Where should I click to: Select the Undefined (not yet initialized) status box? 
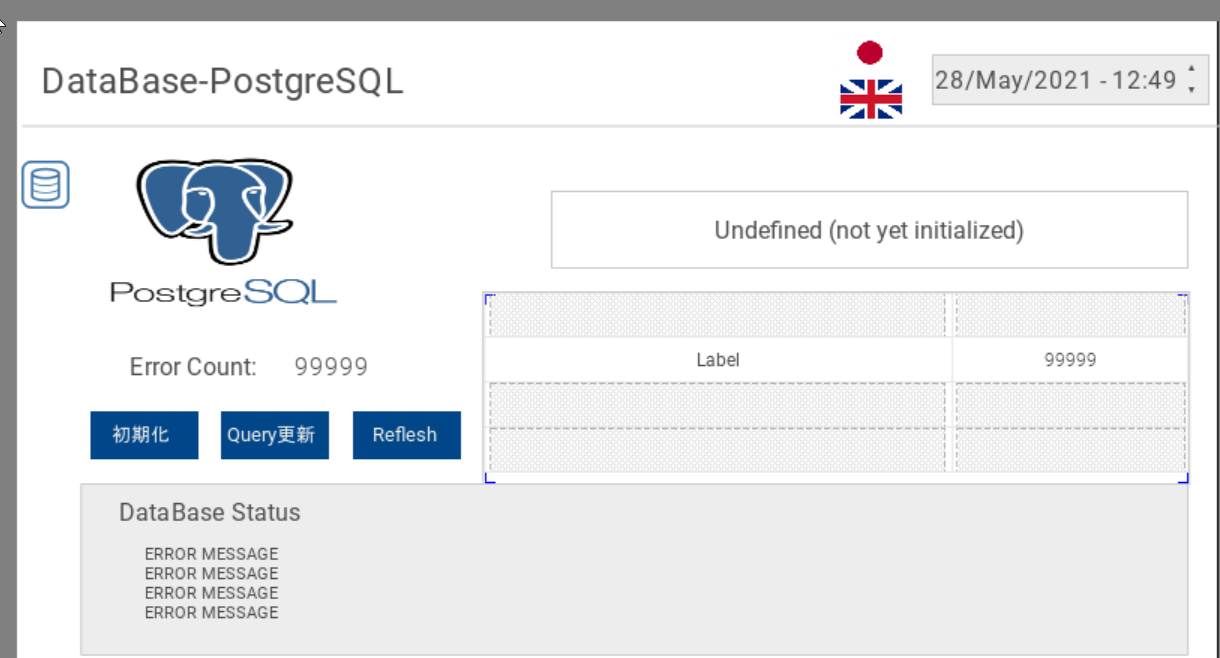tap(869, 230)
